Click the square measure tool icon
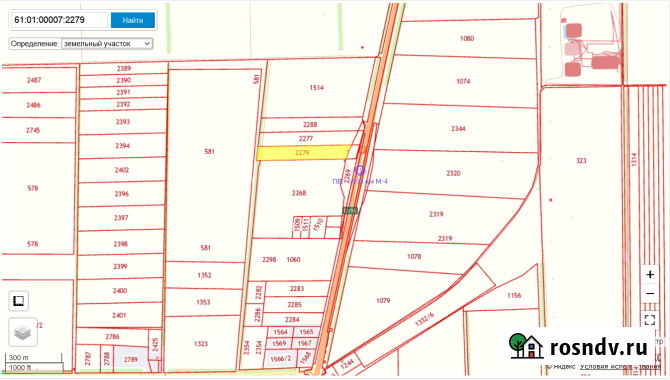The image size is (670, 380). pos(18,301)
